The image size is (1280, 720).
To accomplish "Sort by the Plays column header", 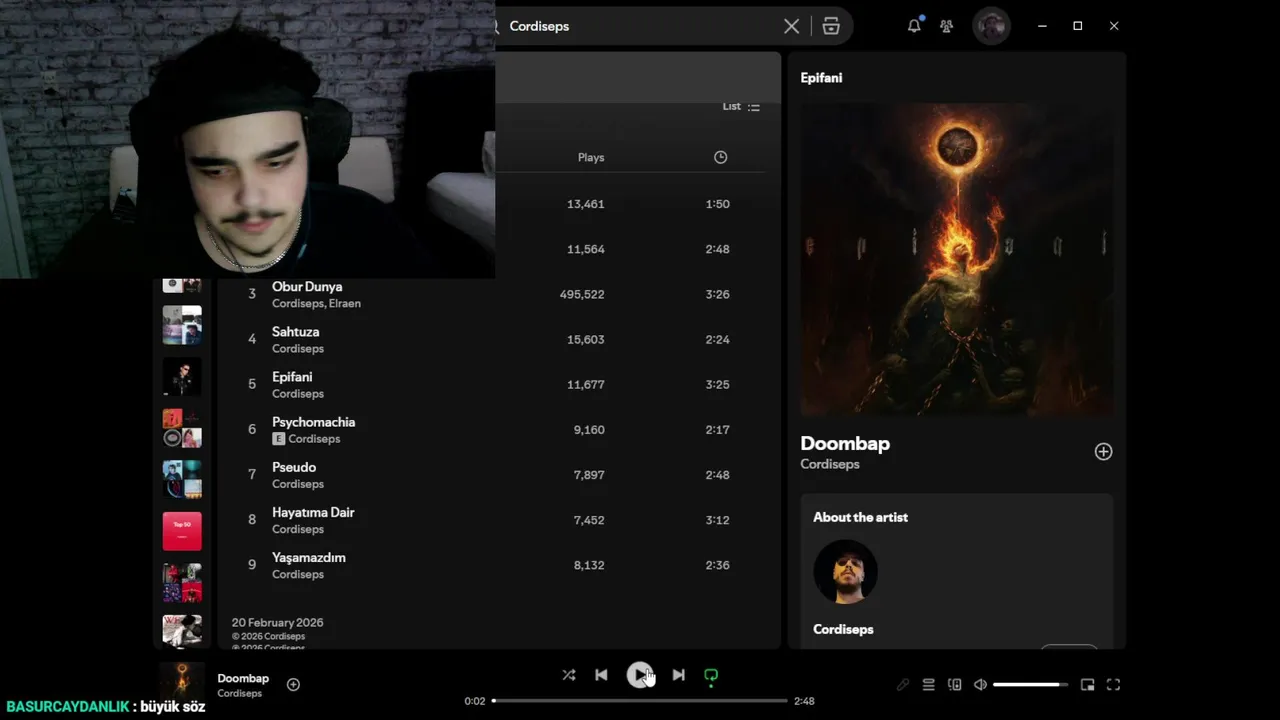I will pos(591,157).
